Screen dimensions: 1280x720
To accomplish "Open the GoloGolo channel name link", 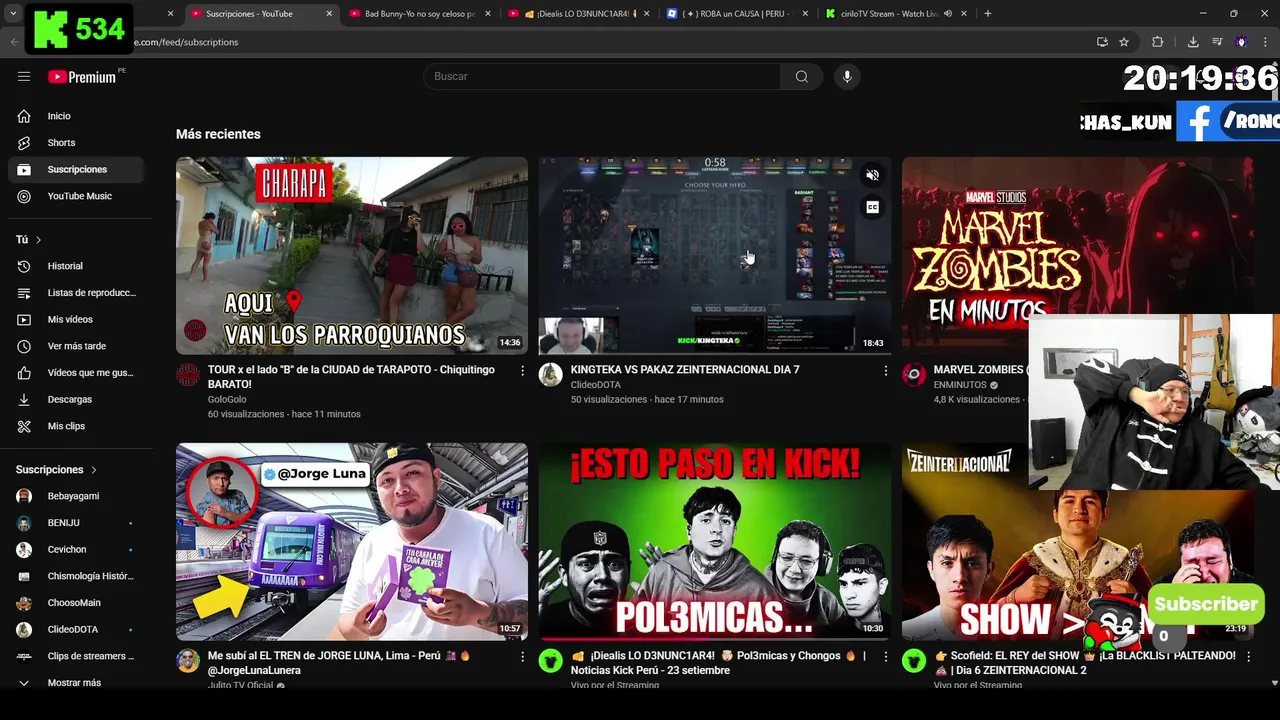I will coord(227,399).
